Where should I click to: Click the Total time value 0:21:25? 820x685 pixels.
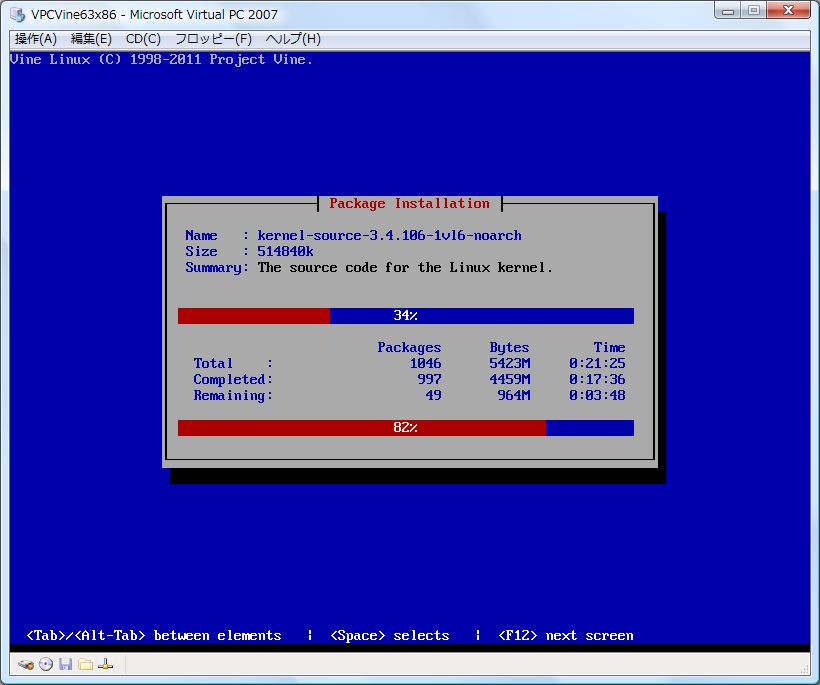(x=597, y=363)
